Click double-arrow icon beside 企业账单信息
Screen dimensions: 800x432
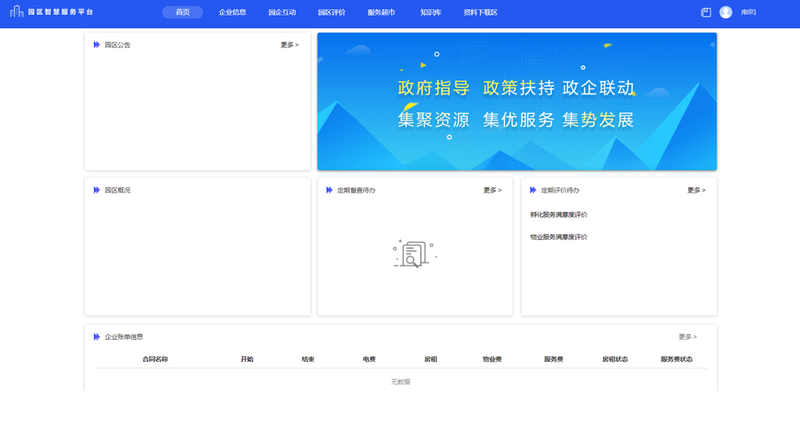(x=96, y=337)
